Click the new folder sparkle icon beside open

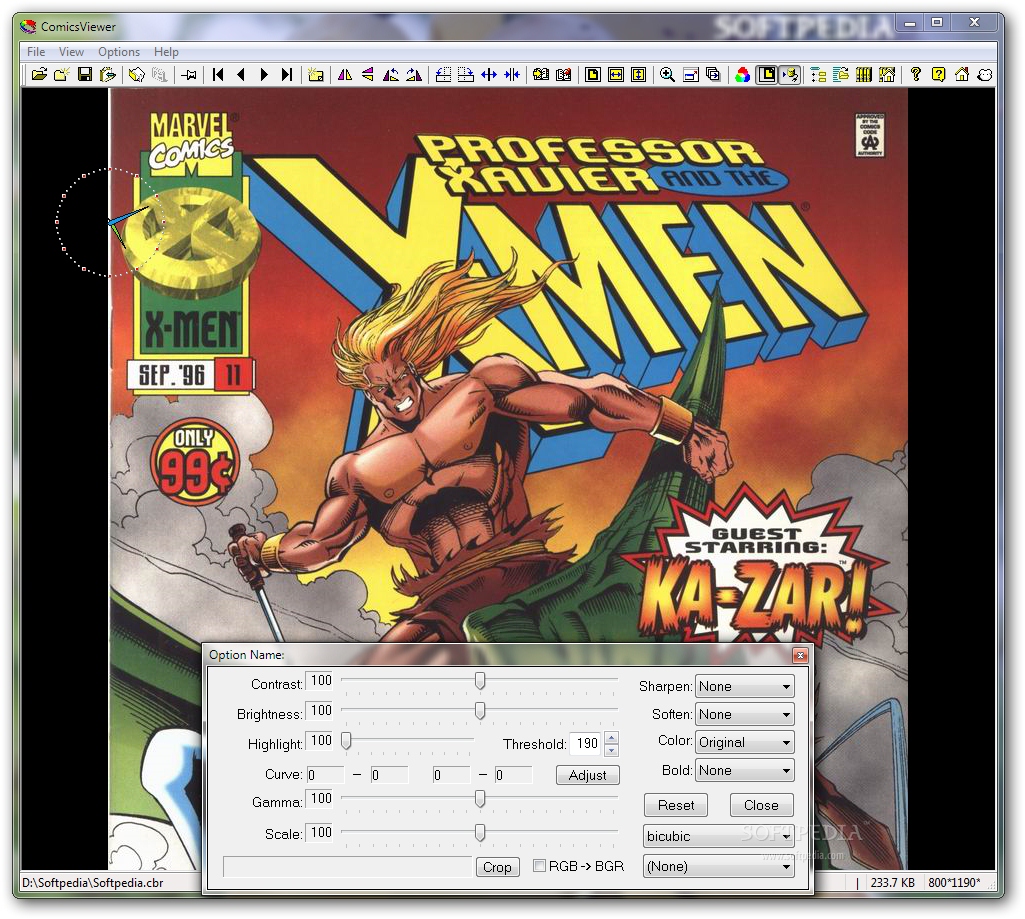click(x=62, y=75)
